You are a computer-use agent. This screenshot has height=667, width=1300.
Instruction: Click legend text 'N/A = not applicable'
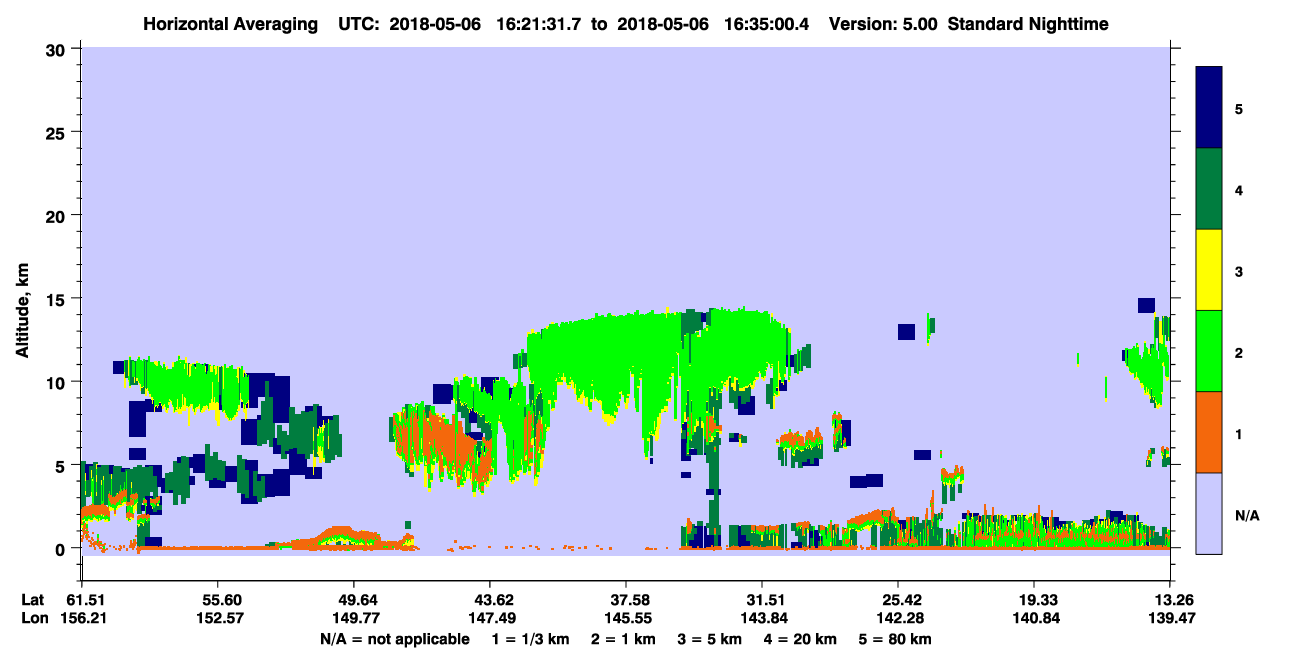tap(394, 639)
